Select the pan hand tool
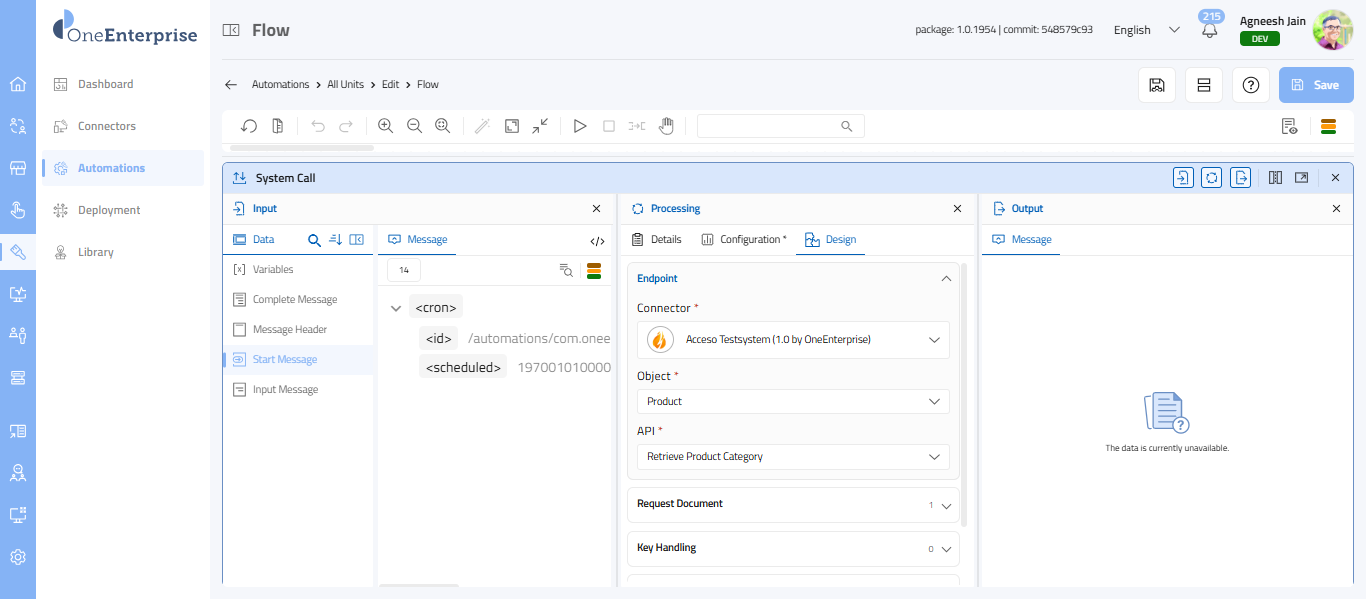Screen dimensions: 1366x599 tap(666, 126)
